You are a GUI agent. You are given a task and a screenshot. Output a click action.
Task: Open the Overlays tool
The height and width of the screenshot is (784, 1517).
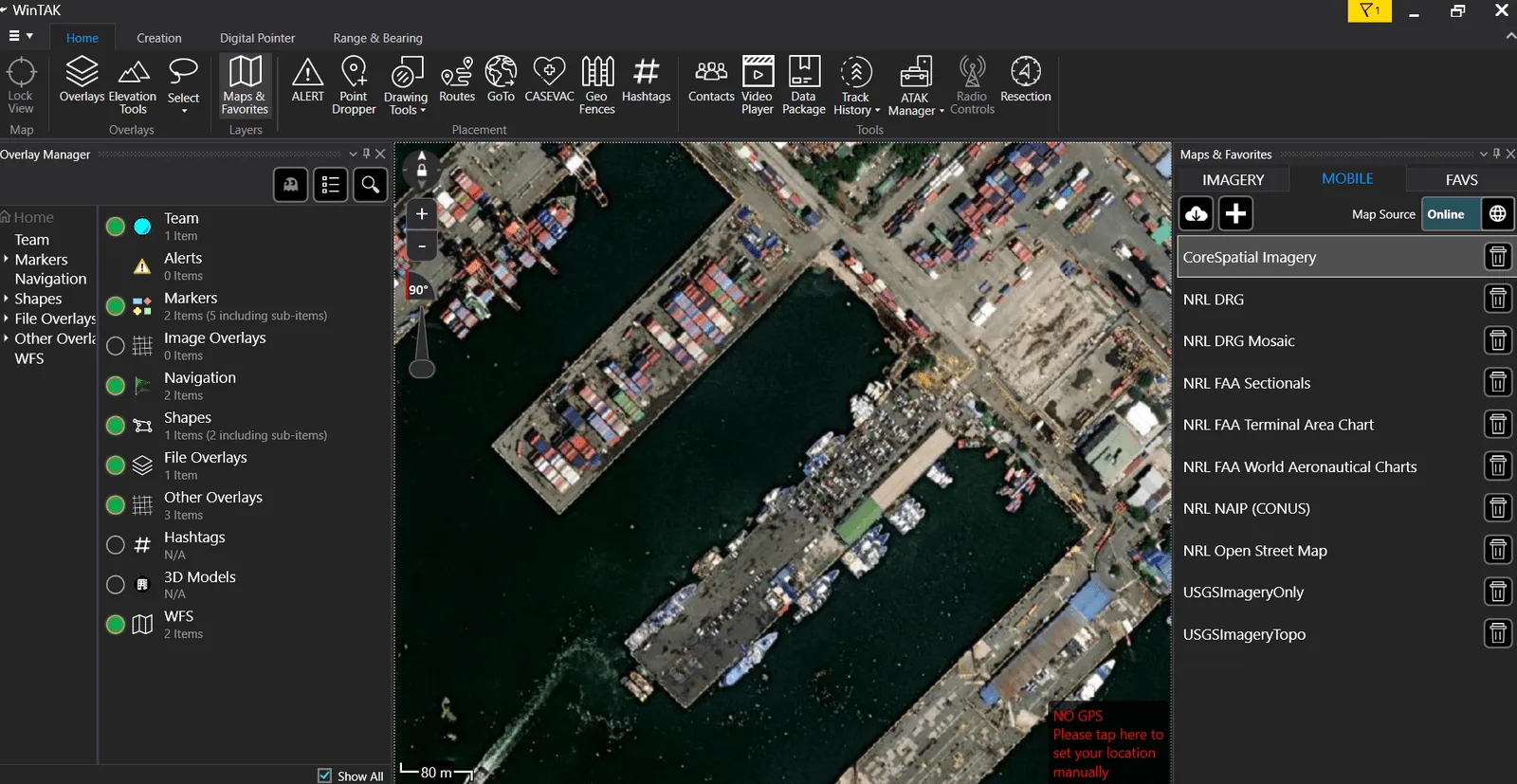pyautogui.click(x=82, y=80)
